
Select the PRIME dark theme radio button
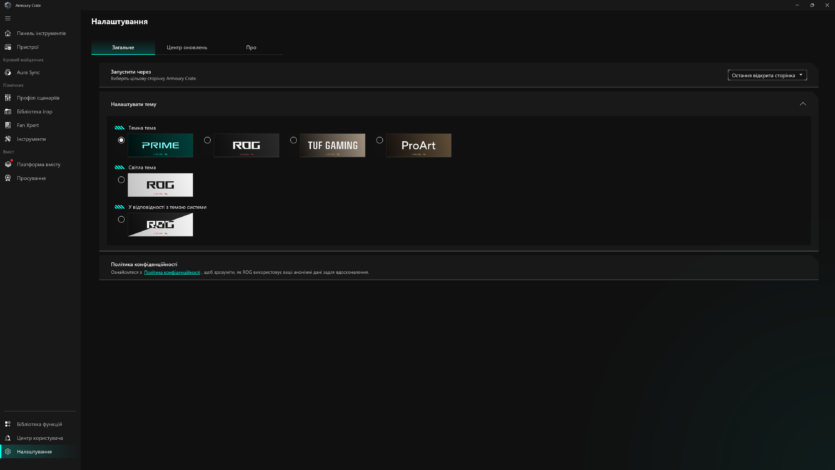coord(121,140)
